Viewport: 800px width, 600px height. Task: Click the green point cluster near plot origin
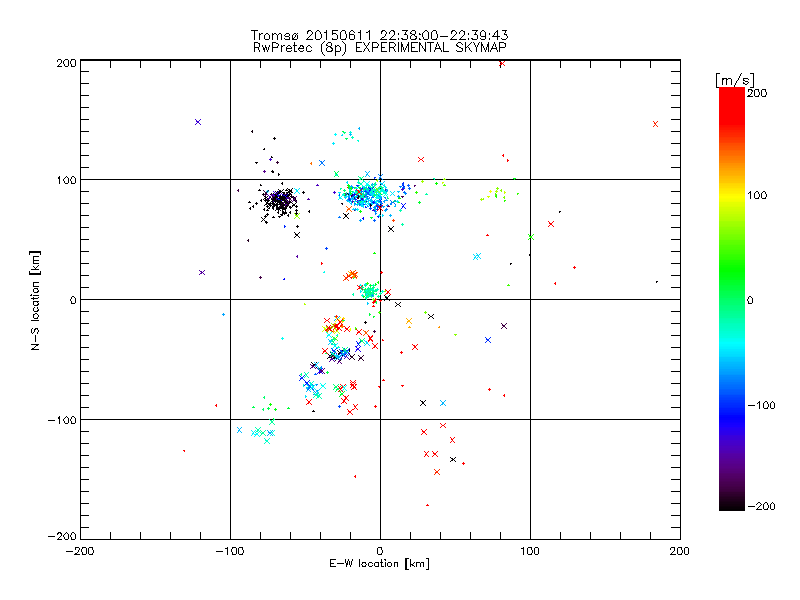(370, 291)
